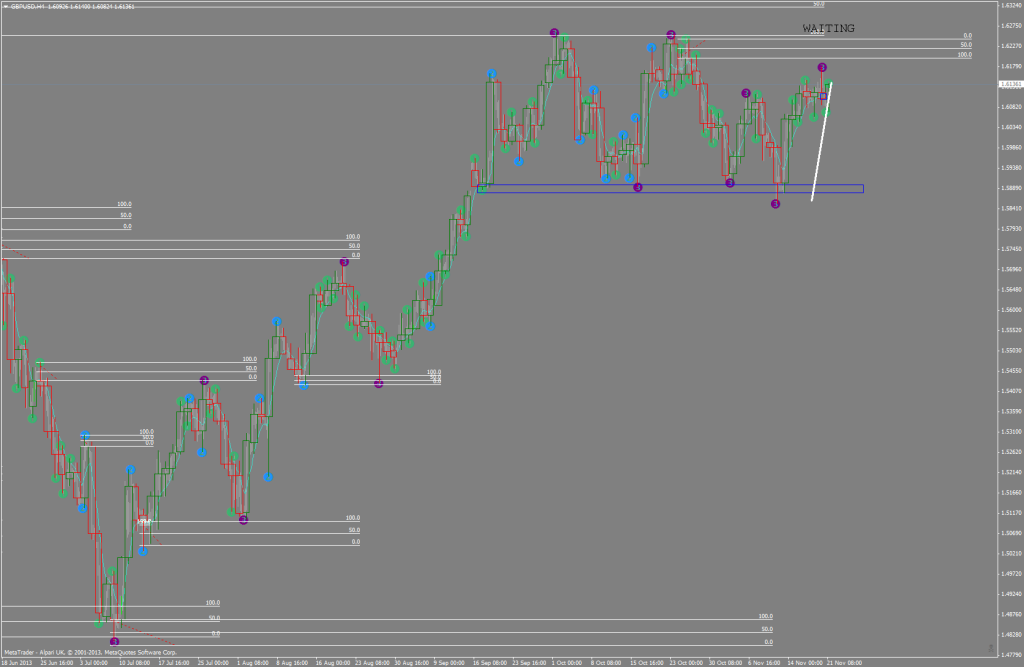Click the 1.63240 price scale label
The height and width of the screenshot is (667, 1024).
(1010, 6)
